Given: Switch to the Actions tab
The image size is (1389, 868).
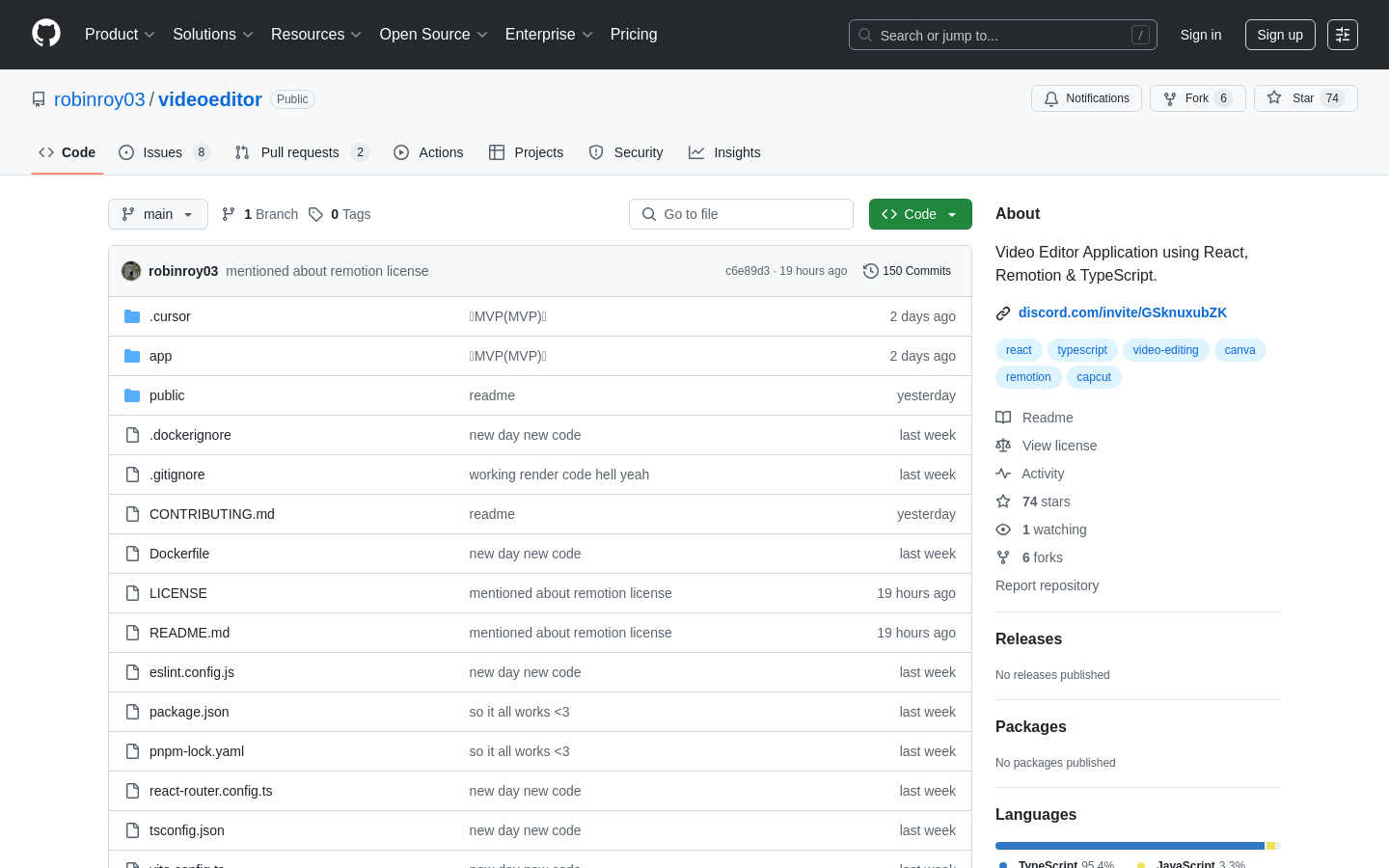Looking at the screenshot, I should [x=428, y=152].
